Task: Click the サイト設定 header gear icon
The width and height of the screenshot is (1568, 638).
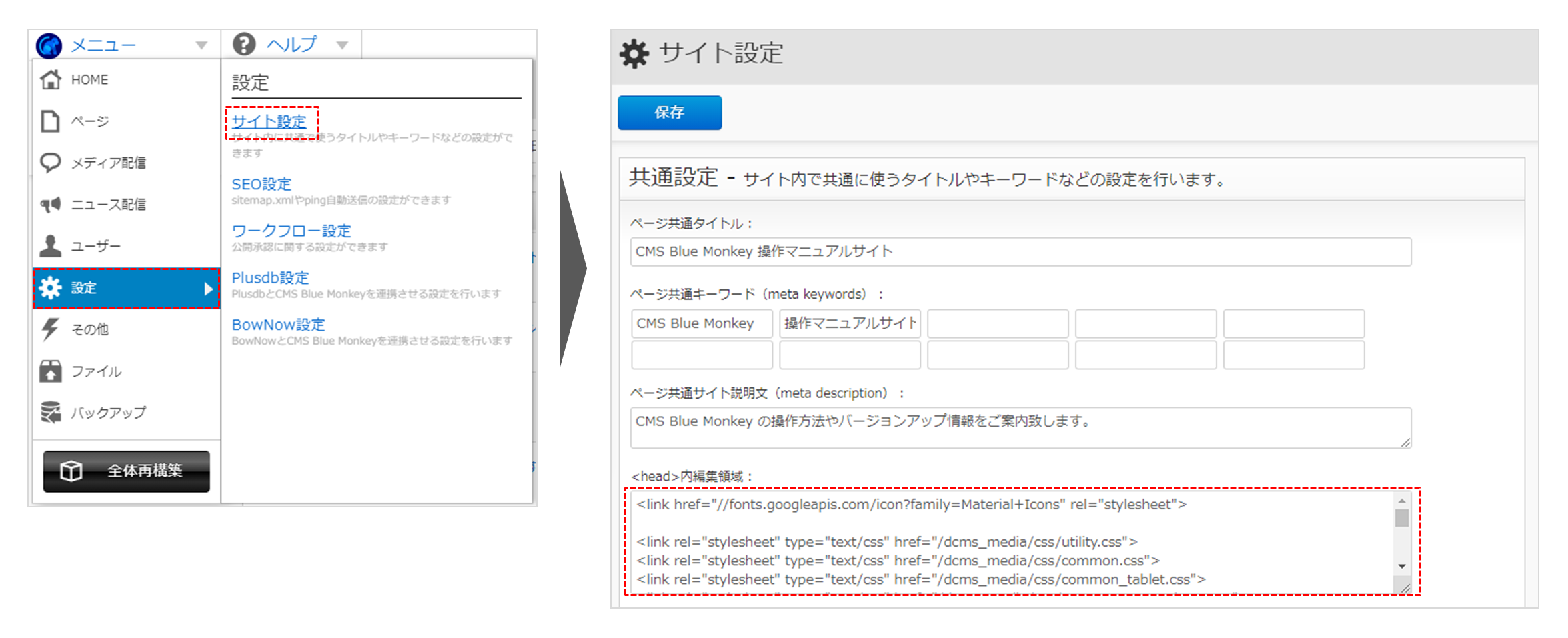Action: click(634, 53)
